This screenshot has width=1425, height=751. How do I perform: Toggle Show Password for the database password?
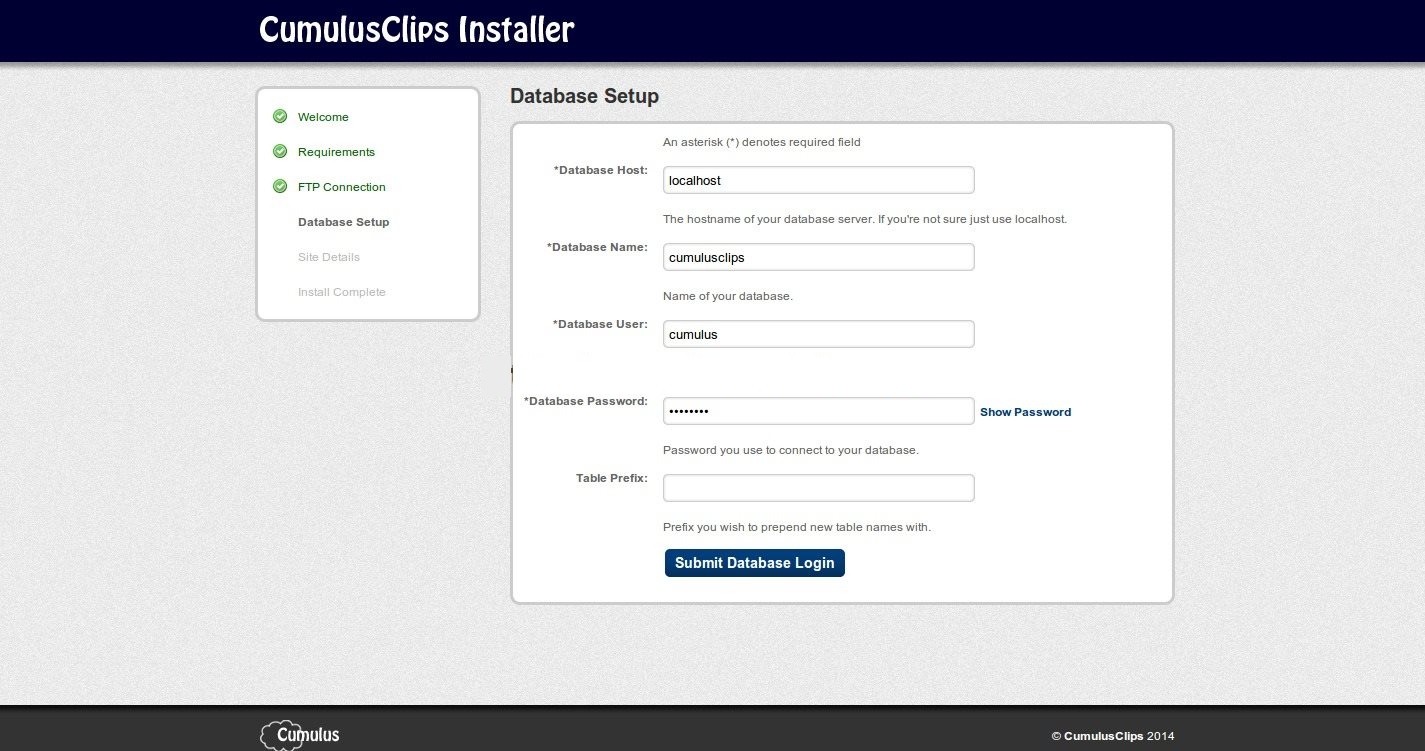pos(1025,412)
